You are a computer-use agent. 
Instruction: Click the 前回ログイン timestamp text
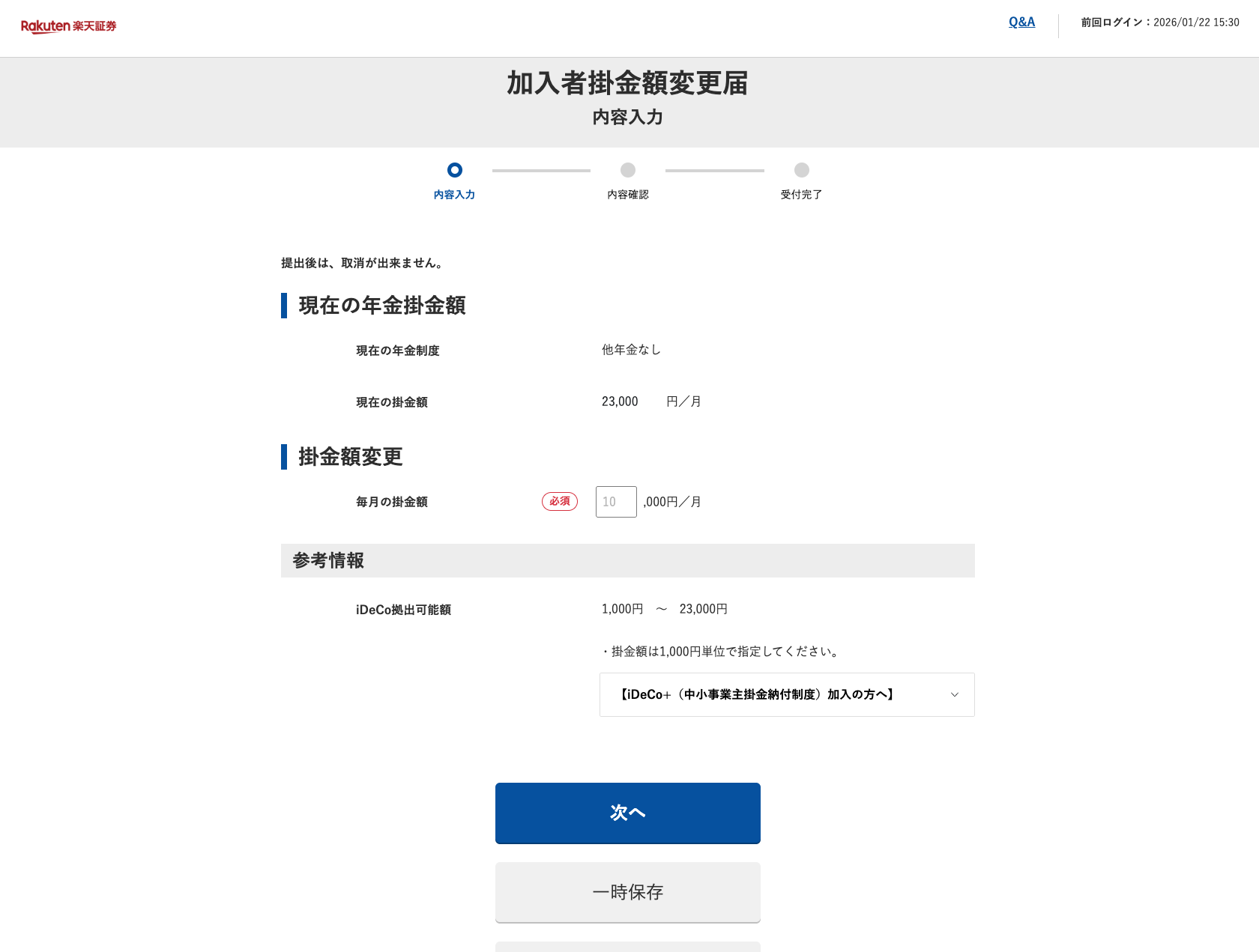[x=1159, y=22]
